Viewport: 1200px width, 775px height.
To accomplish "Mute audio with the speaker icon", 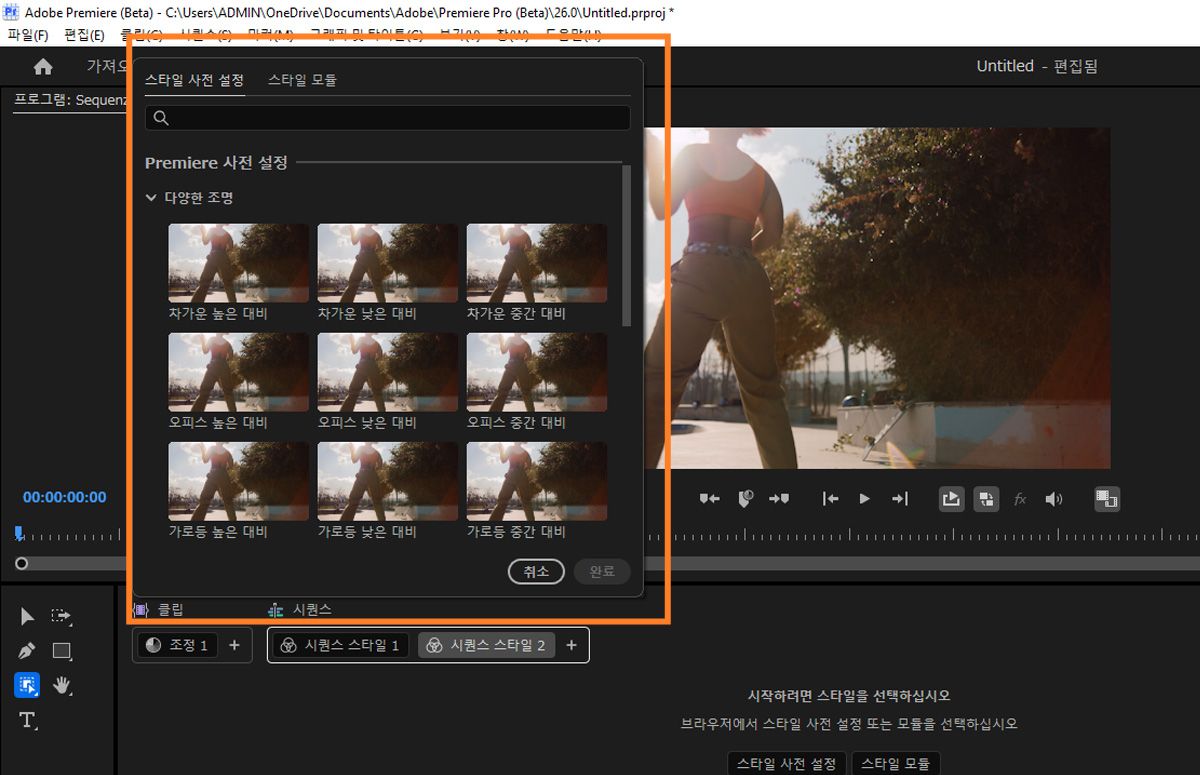I will 1054,499.
